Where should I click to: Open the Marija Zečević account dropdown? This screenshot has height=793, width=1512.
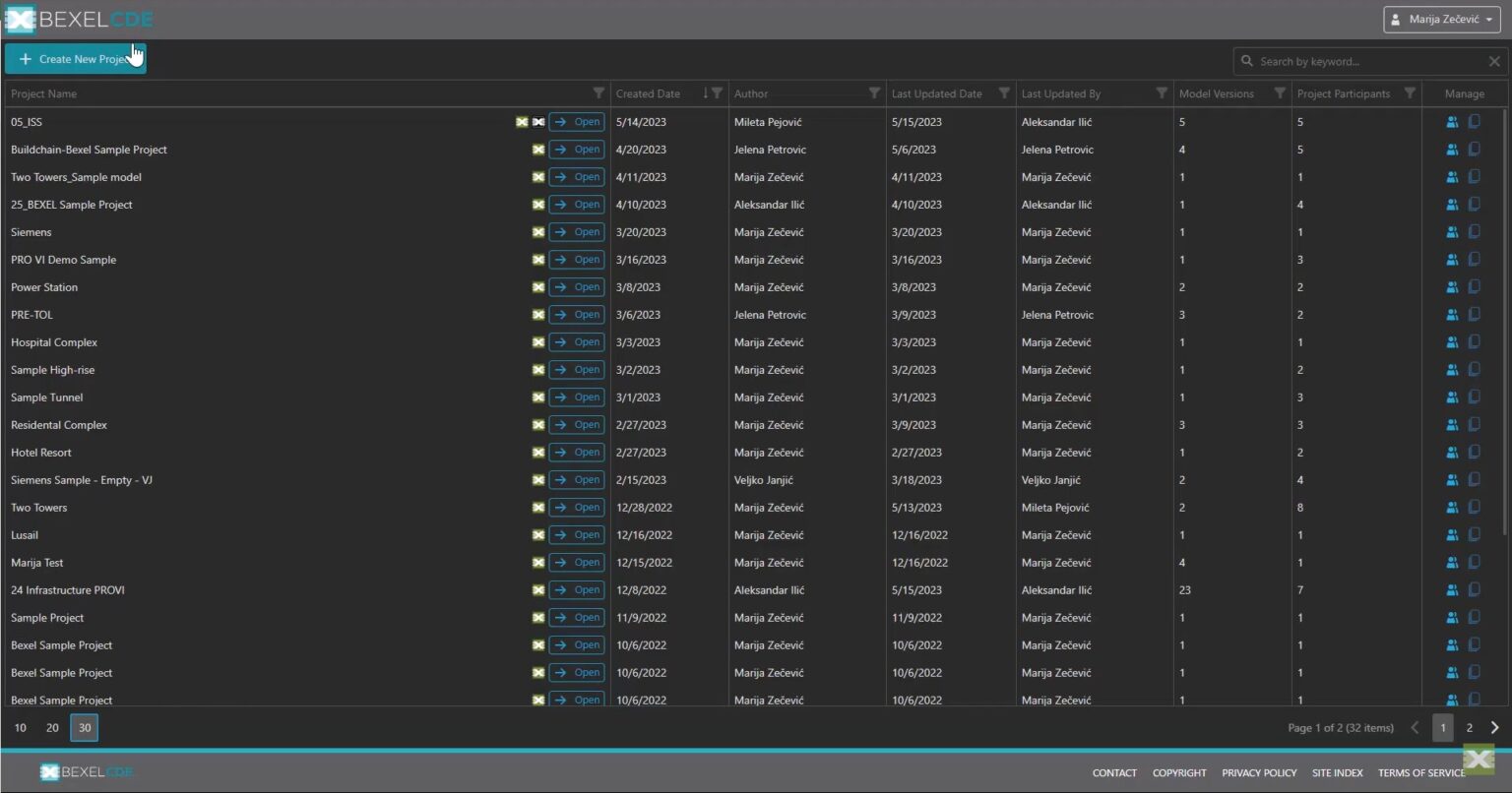click(1441, 19)
